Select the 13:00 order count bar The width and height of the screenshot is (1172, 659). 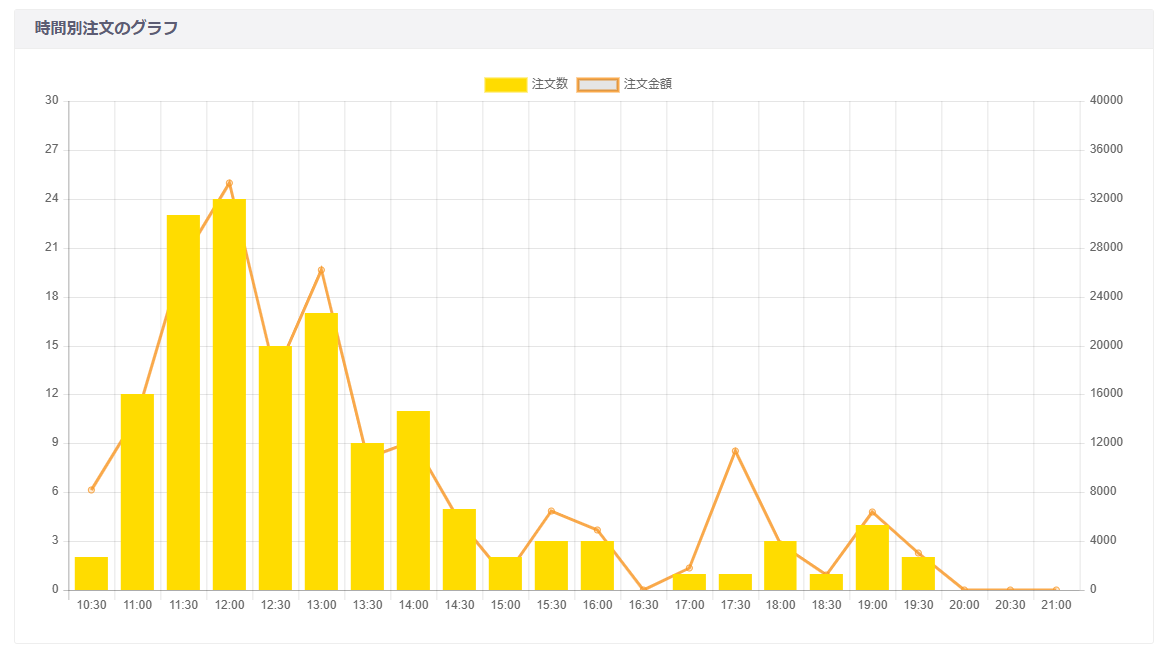coord(321,452)
